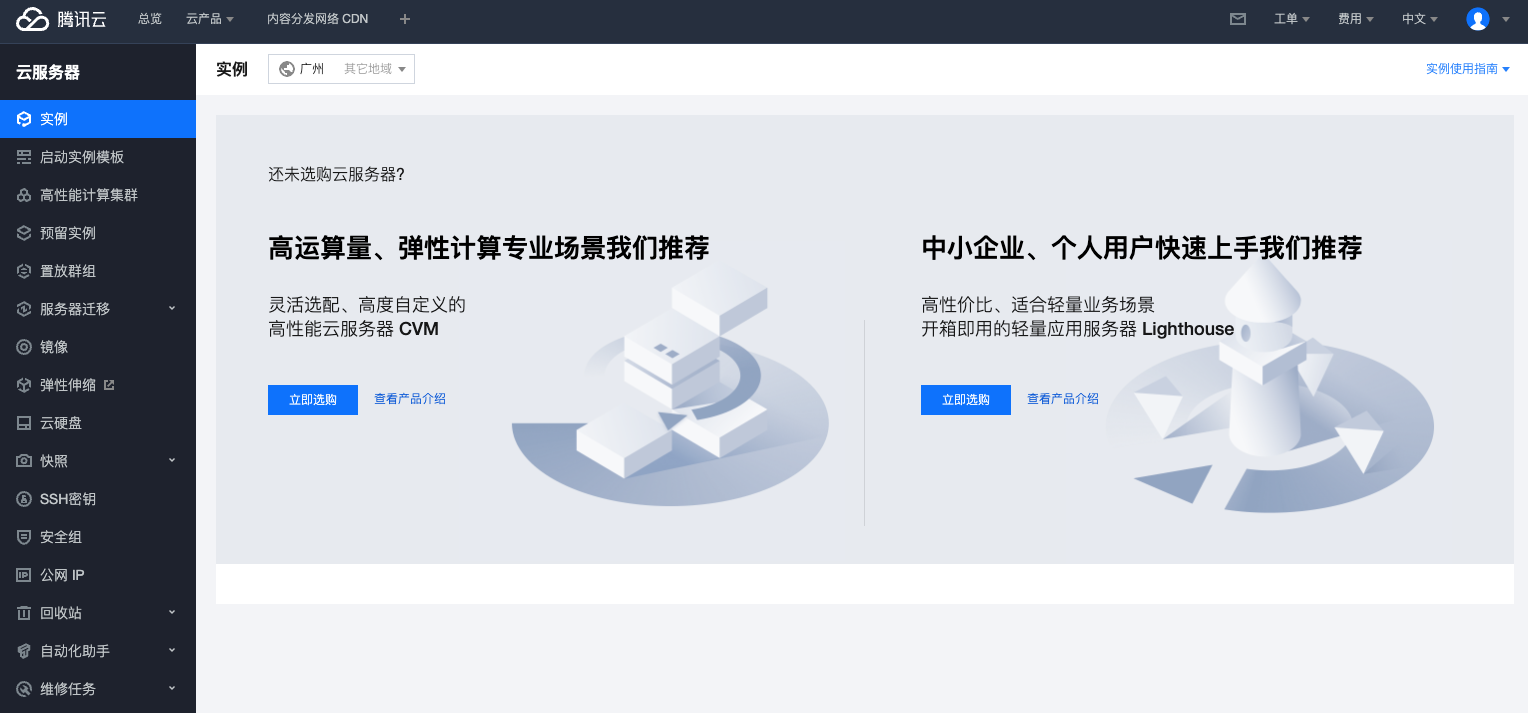Screen dimensions: 1528x713
Task: Open the 云产品 dropdown
Action: tap(210, 19)
